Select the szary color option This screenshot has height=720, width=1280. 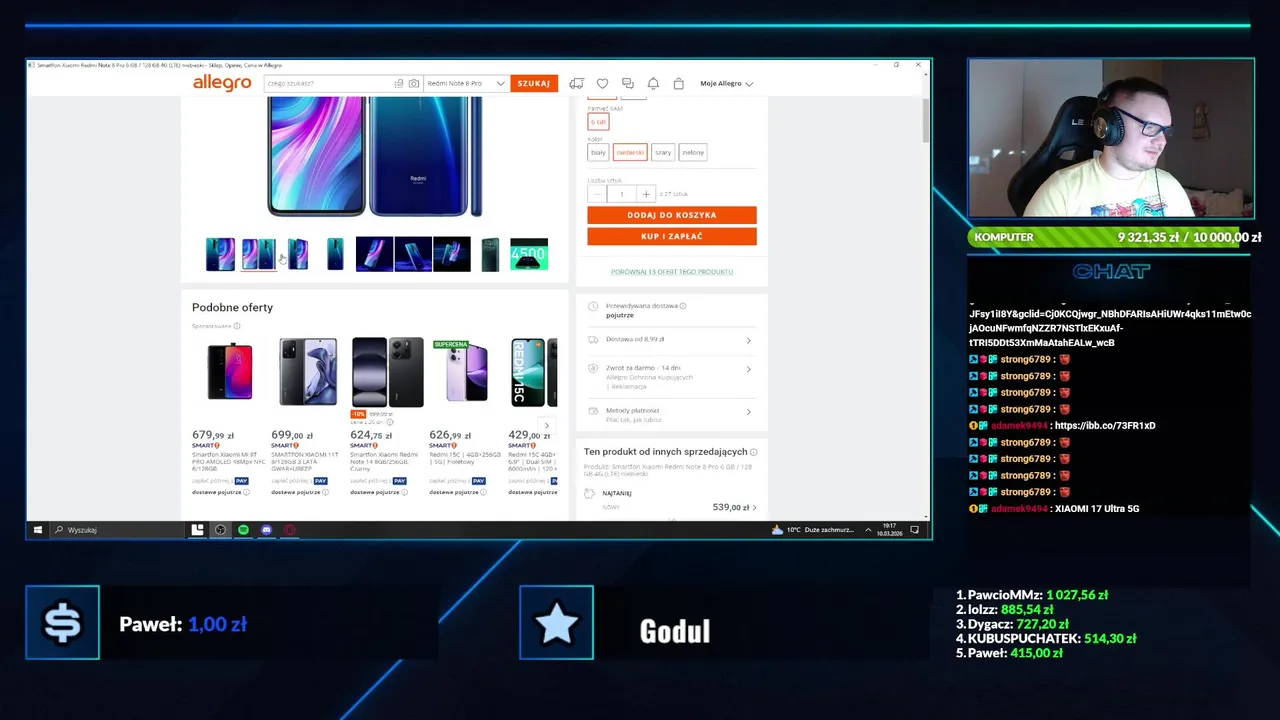(663, 153)
